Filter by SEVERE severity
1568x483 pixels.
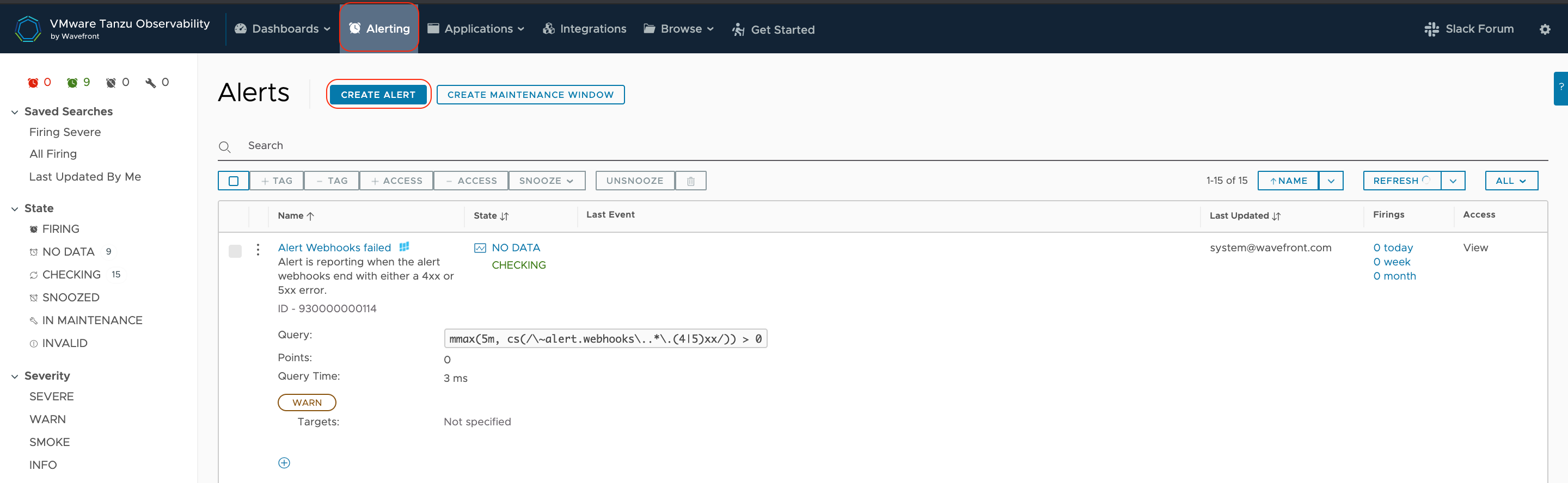[52, 397]
